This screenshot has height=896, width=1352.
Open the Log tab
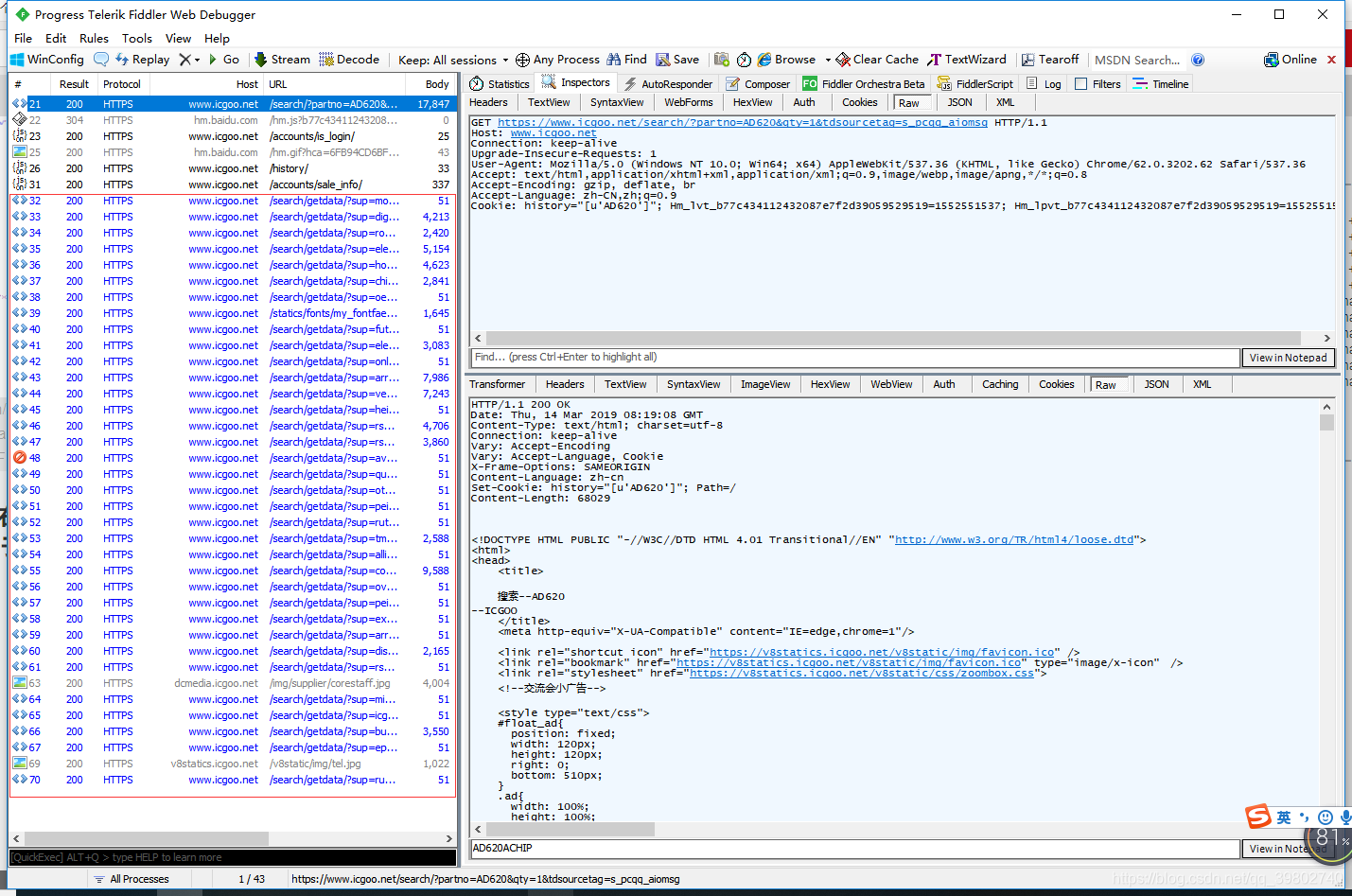[x=1044, y=84]
